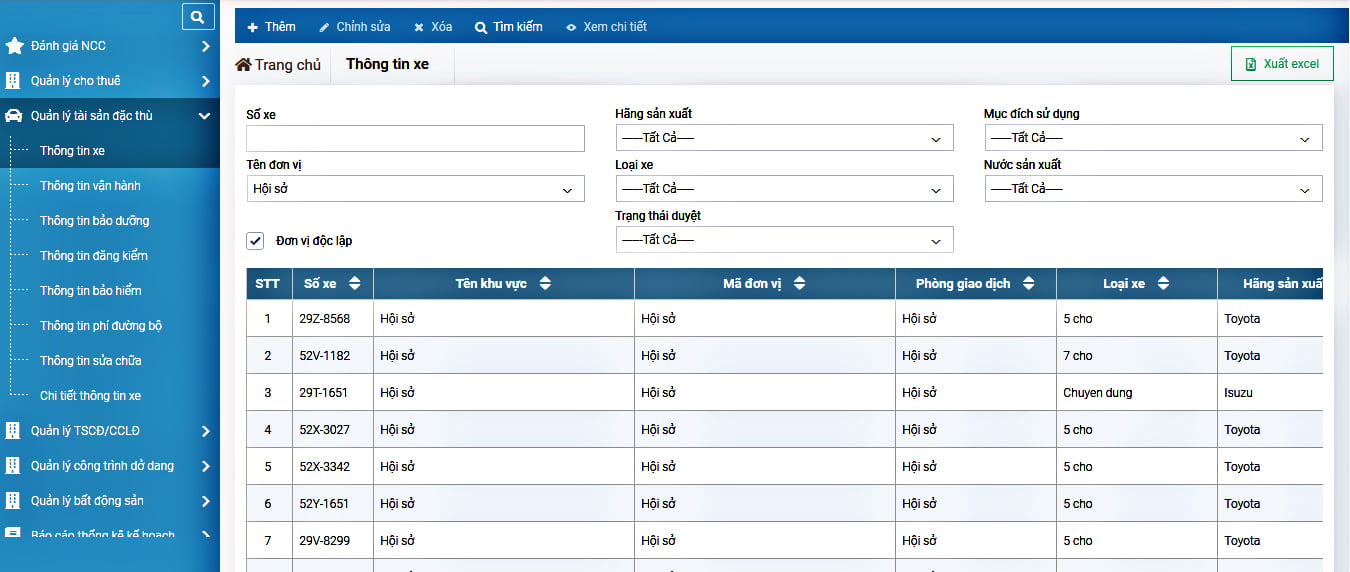The height and width of the screenshot is (572, 1350).
Task: Click the sidebar search magnifier icon
Action: coord(198,16)
